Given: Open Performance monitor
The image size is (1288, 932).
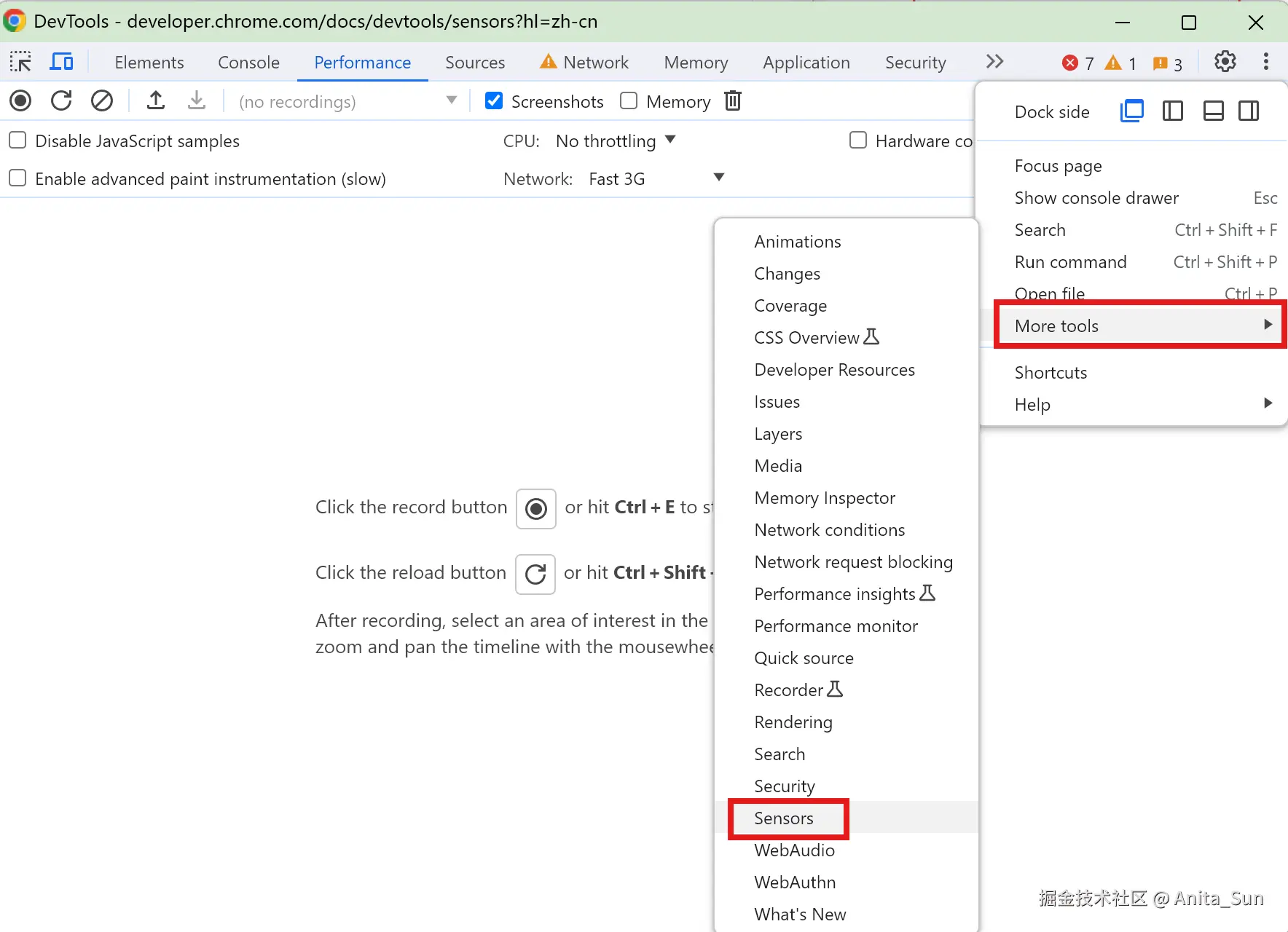Looking at the screenshot, I should tap(847, 626).
